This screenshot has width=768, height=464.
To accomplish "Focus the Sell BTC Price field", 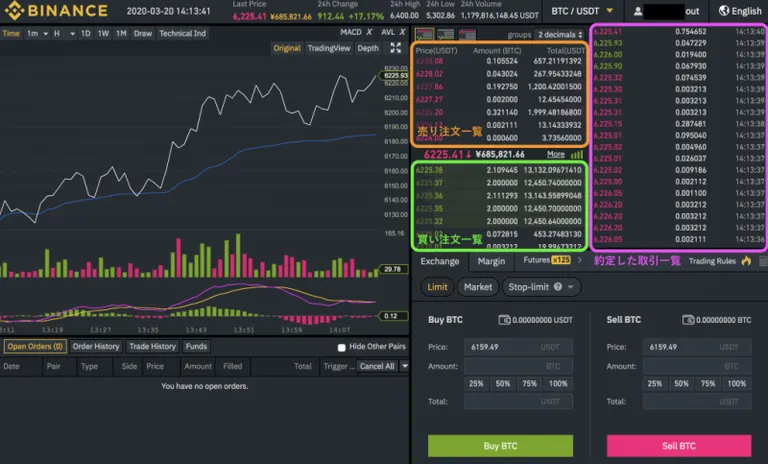I will point(697,347).
